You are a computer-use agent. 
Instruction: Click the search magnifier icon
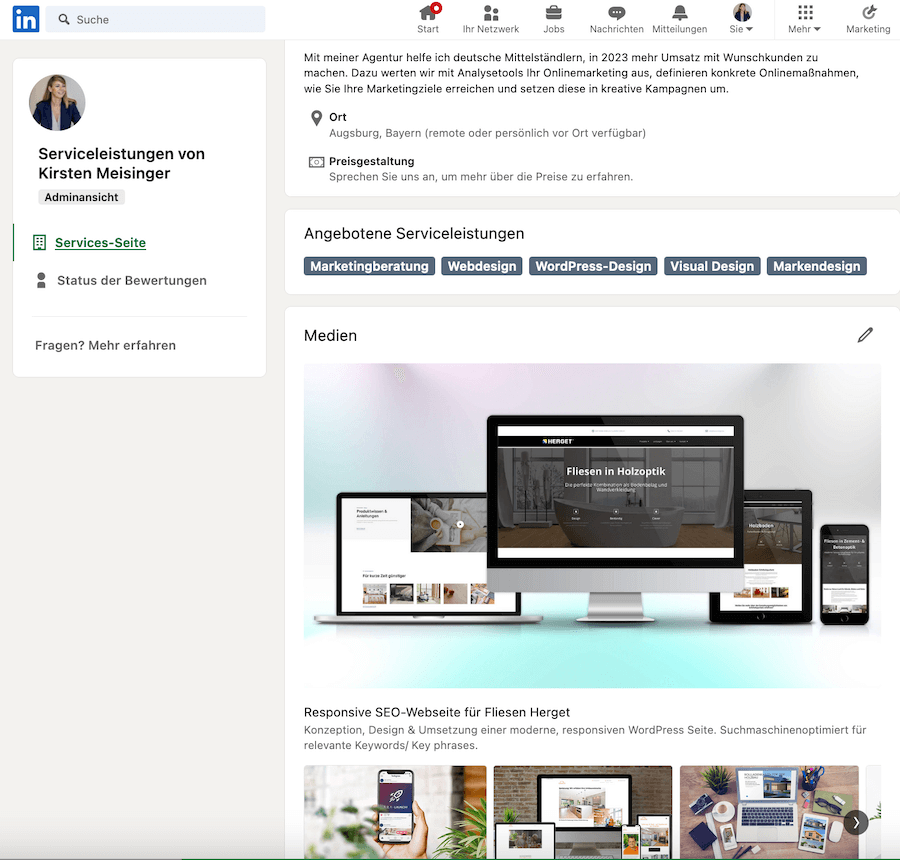[64, 20]
